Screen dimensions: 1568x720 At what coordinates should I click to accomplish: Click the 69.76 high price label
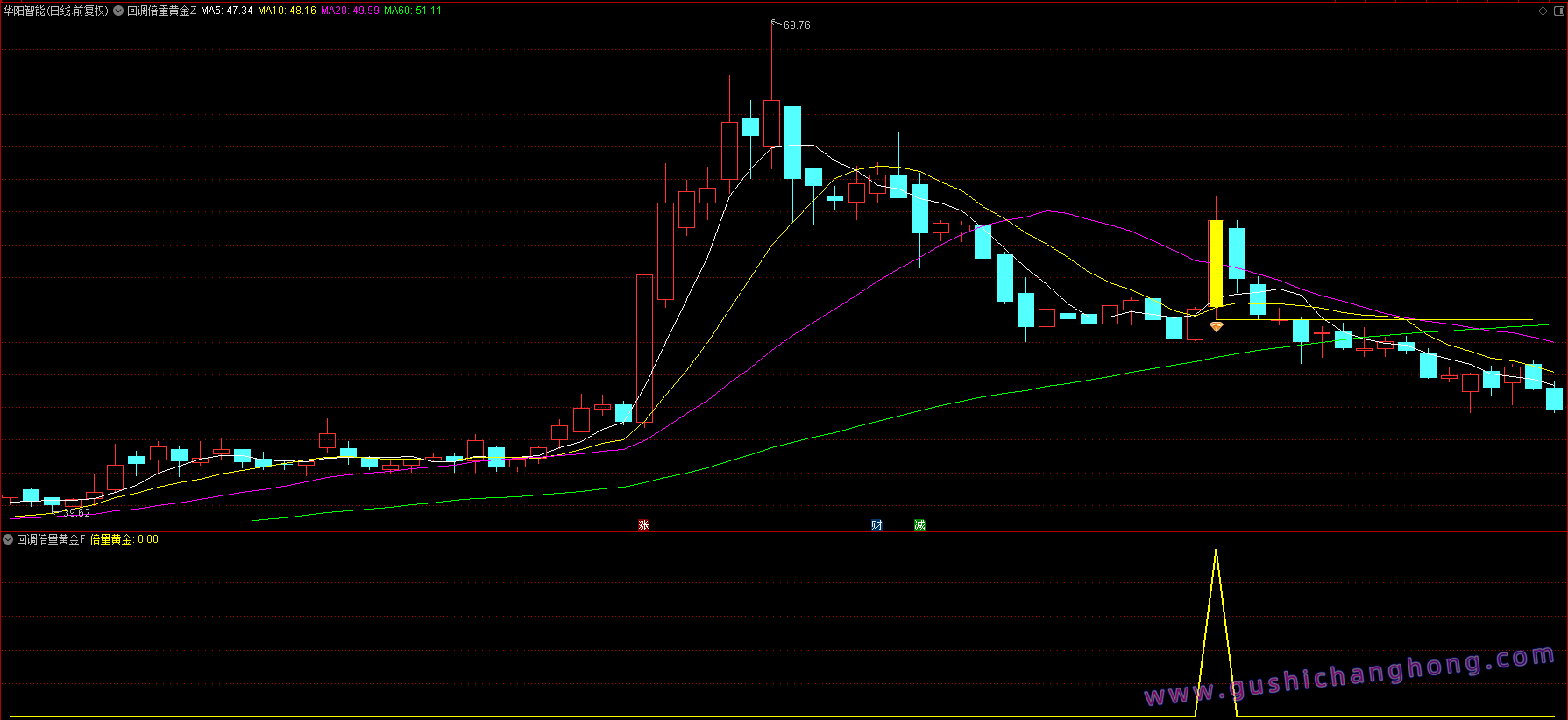(x=797, y=25)
